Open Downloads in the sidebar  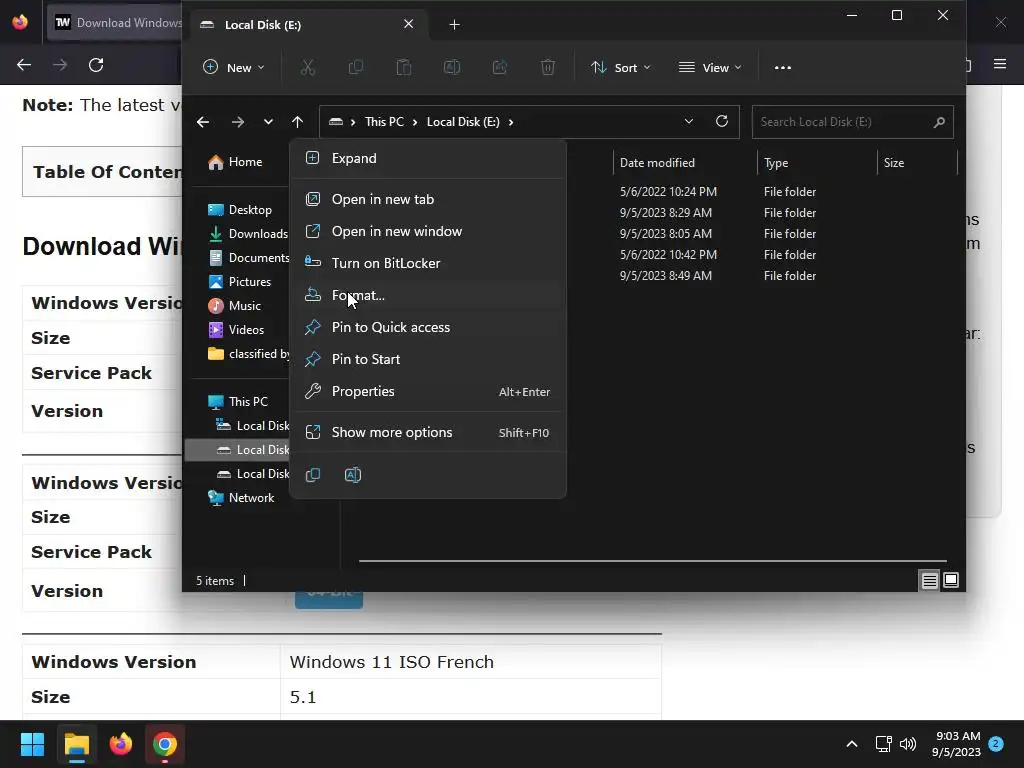click(x=248, y=234)
